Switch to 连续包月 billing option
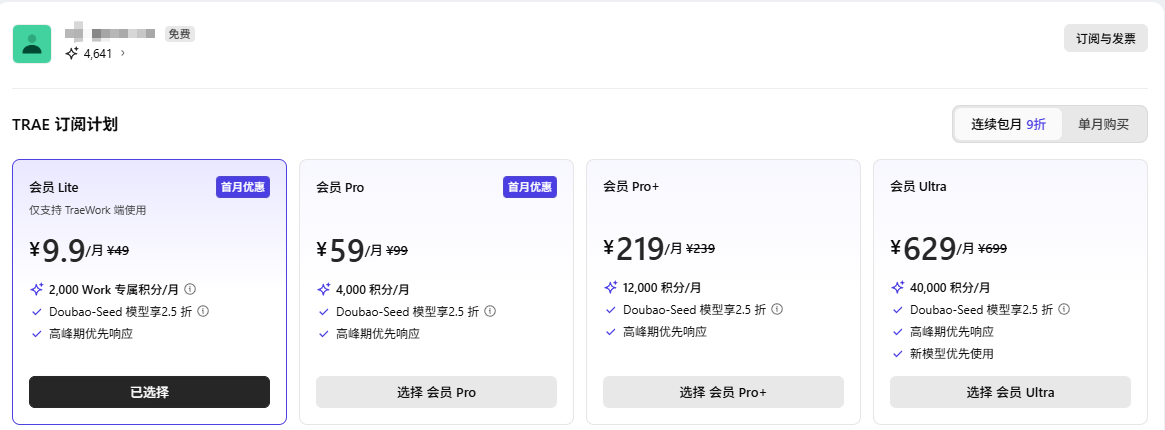 pos(1008,125)
